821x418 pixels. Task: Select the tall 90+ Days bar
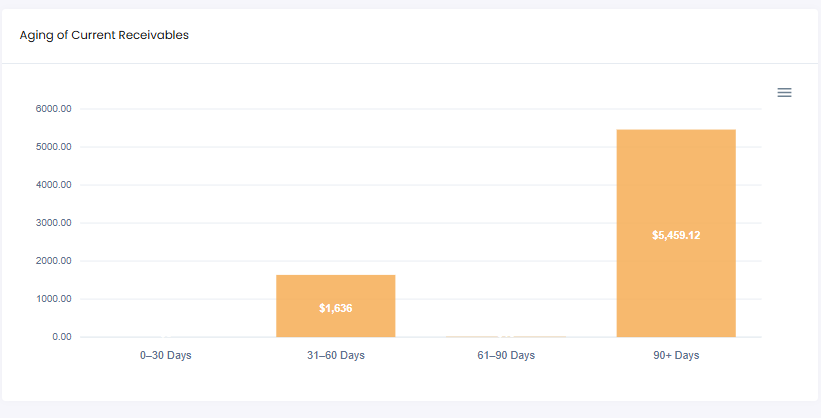tap(675, 180)
